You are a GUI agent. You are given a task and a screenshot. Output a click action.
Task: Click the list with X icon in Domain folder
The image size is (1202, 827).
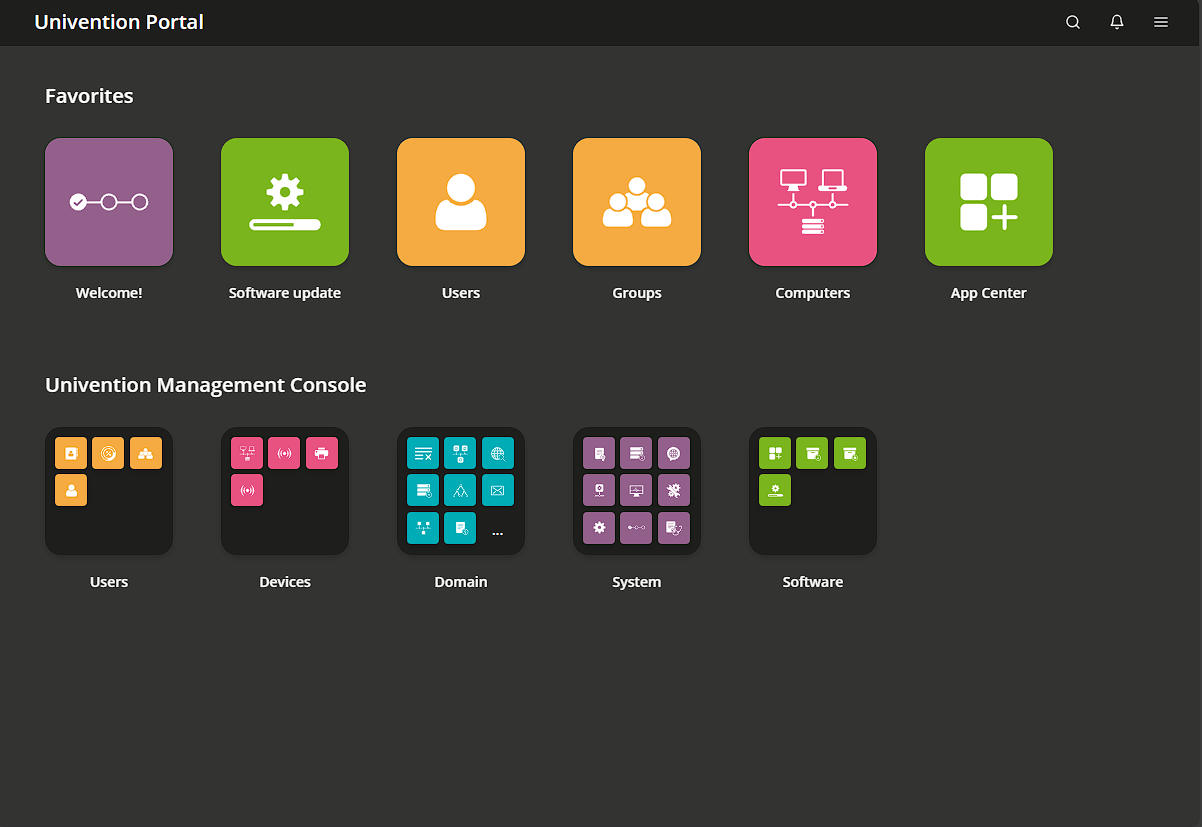[423, 453]
